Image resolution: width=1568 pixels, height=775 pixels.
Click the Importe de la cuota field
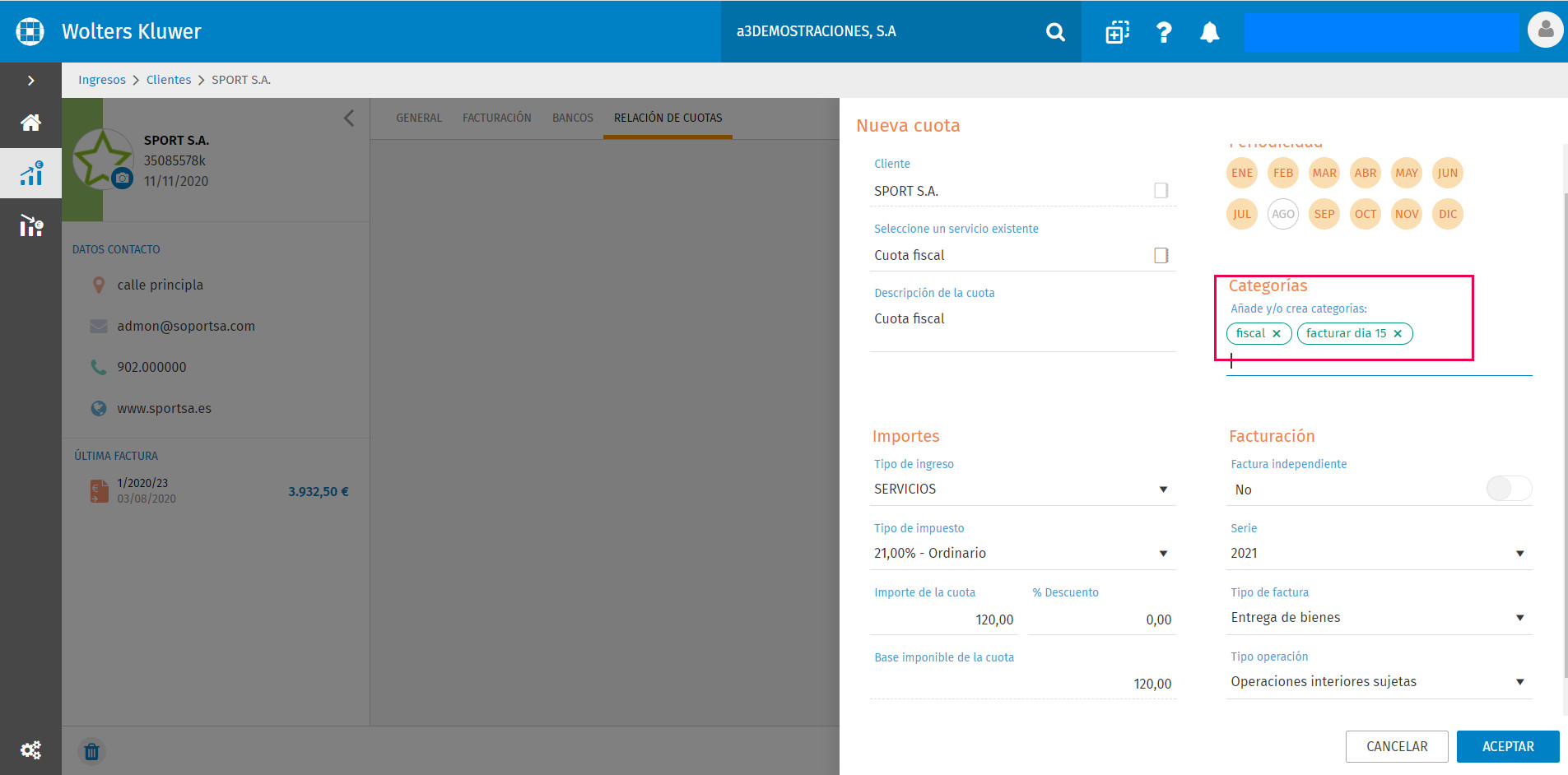click(x=944, y=620)
